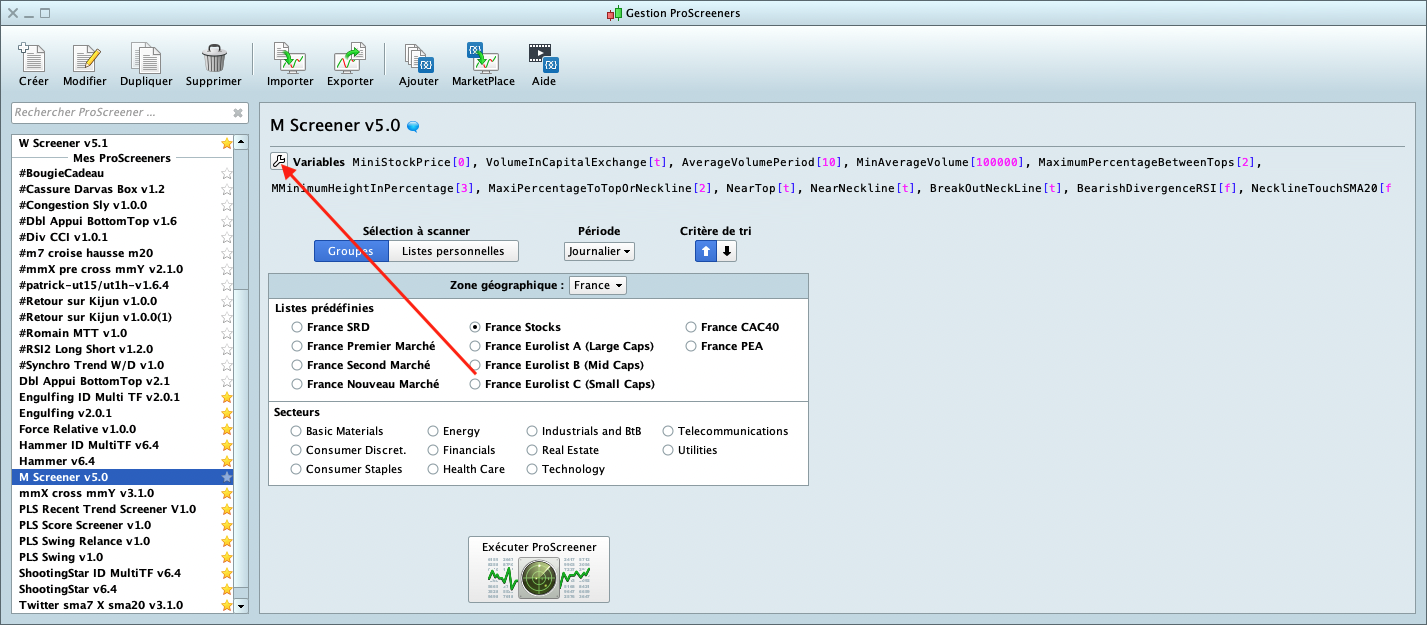Choose Utilities sector option
Viewport: 1427px width, 625px height.
668,450
